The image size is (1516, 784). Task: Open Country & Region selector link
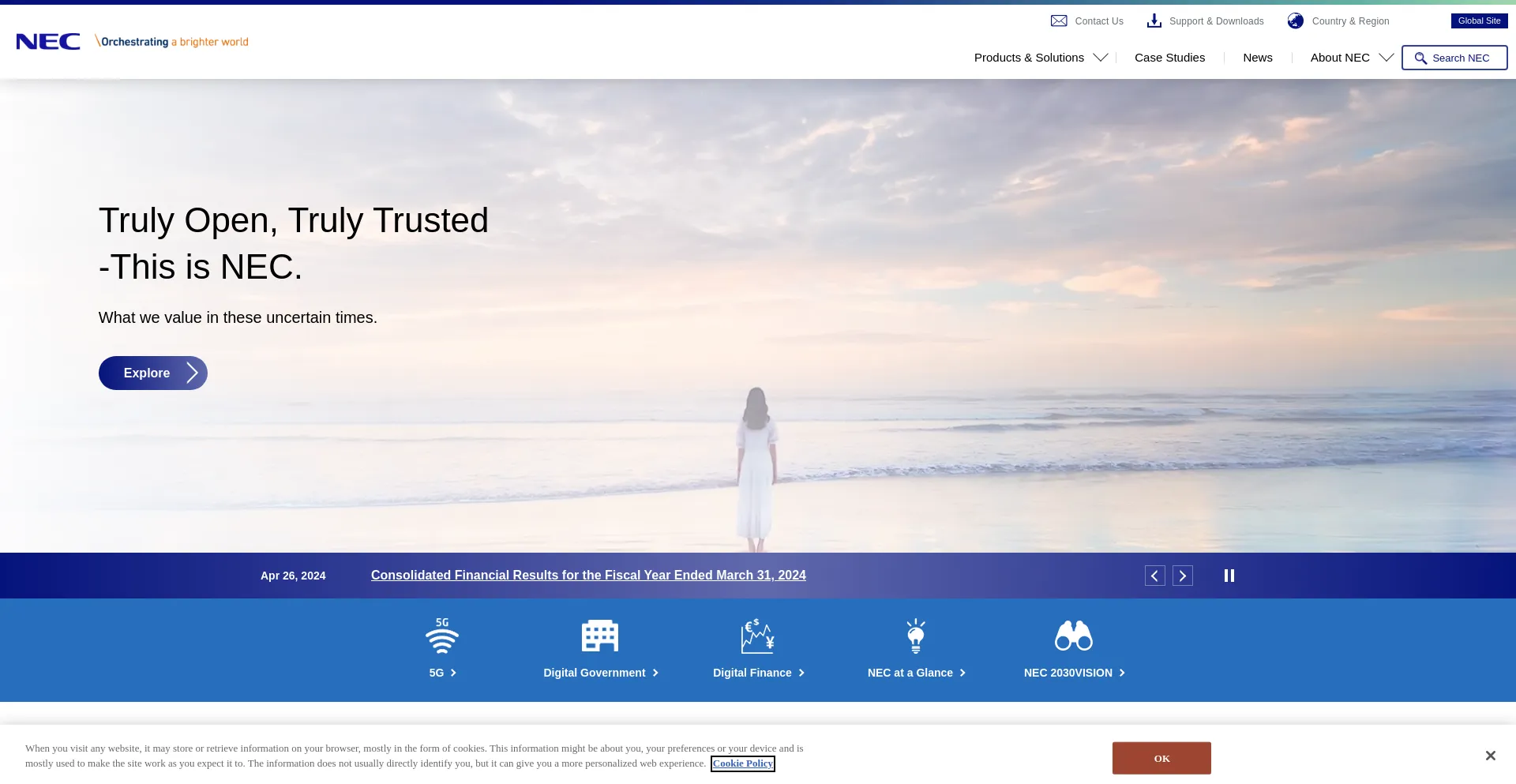(1350, 21)
